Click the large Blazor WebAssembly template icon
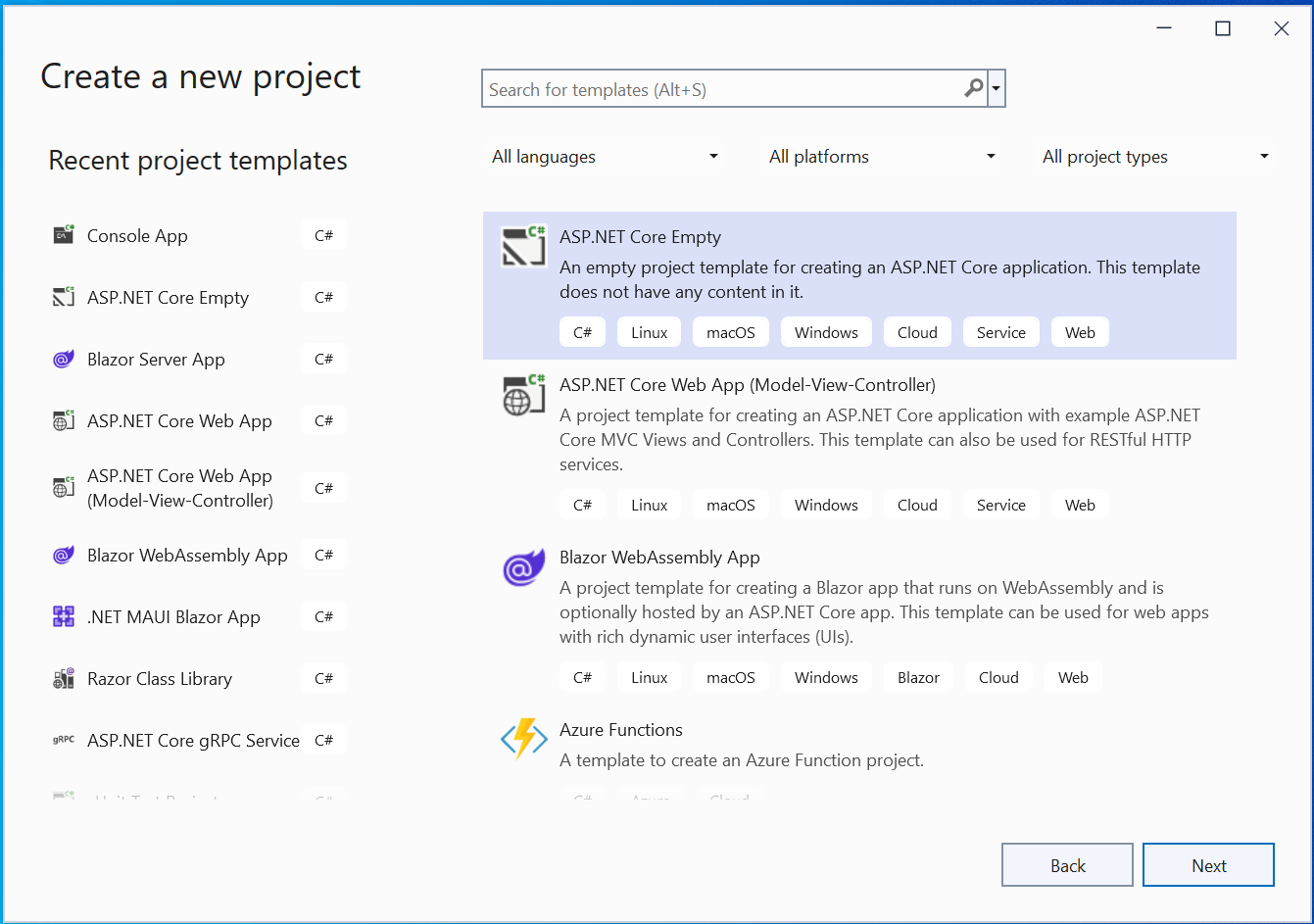The image size is (1314, 924). 523,567
